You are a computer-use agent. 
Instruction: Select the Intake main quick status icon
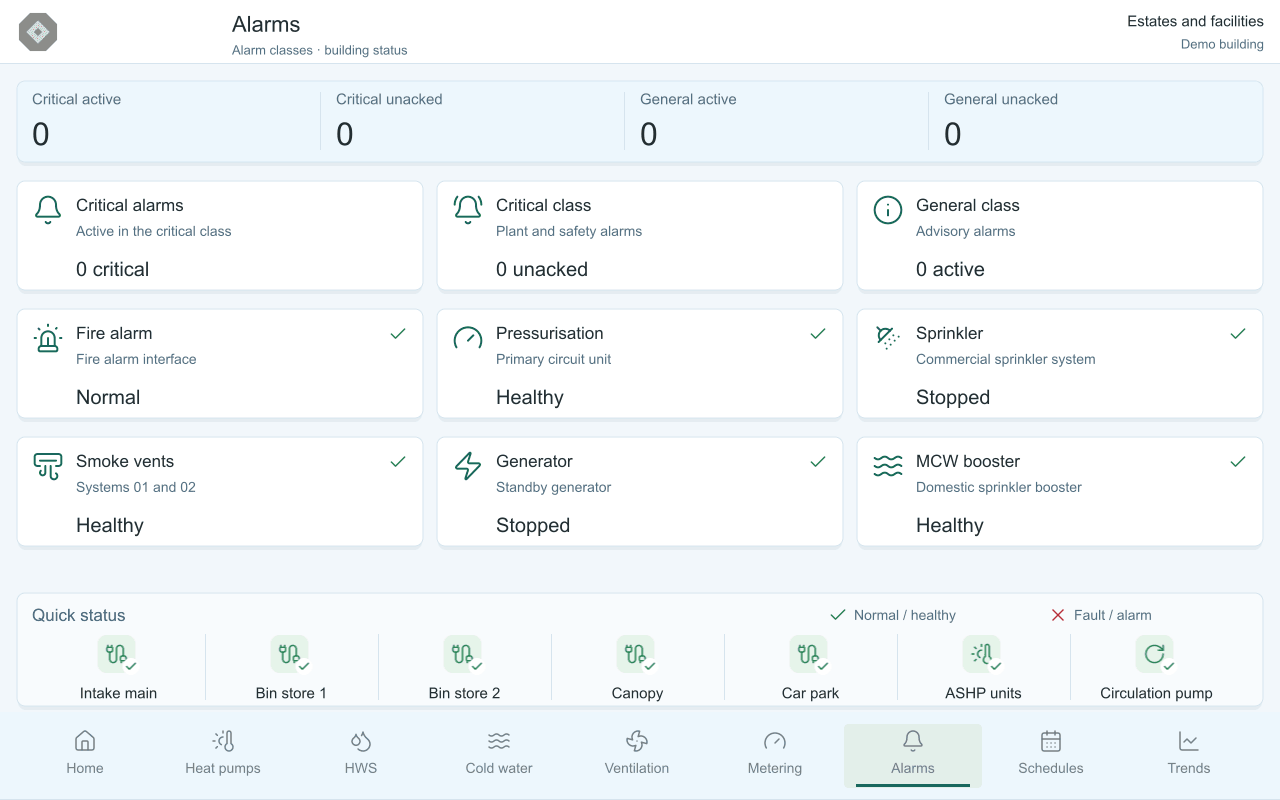coord(117,654)
